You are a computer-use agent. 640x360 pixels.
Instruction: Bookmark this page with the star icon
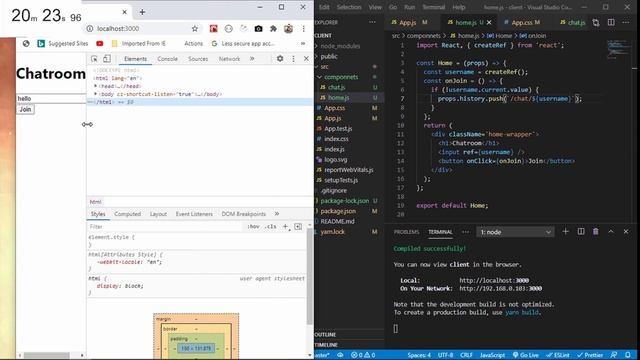tap(195, 29)
